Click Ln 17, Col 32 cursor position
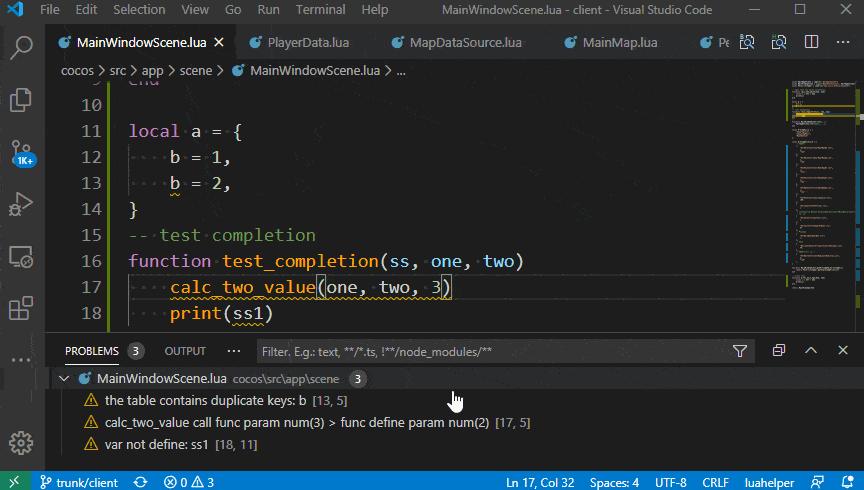Image resolution: width=864 pixels, height=490 pixels. 540,482
